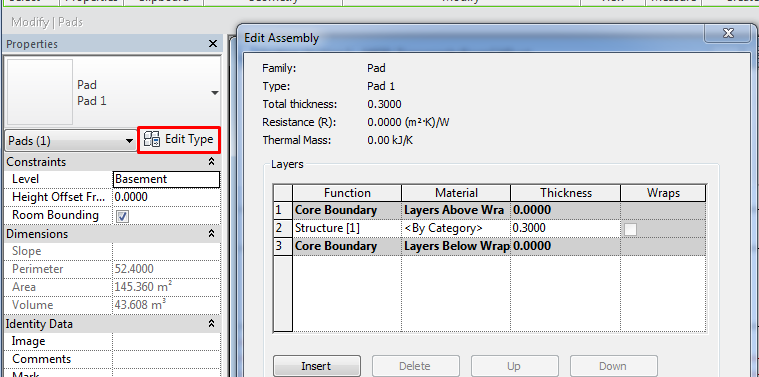Screen dimensions: 759x377
Task: Toggle the Room Bounding checkbox
Action: click(123, 216)
